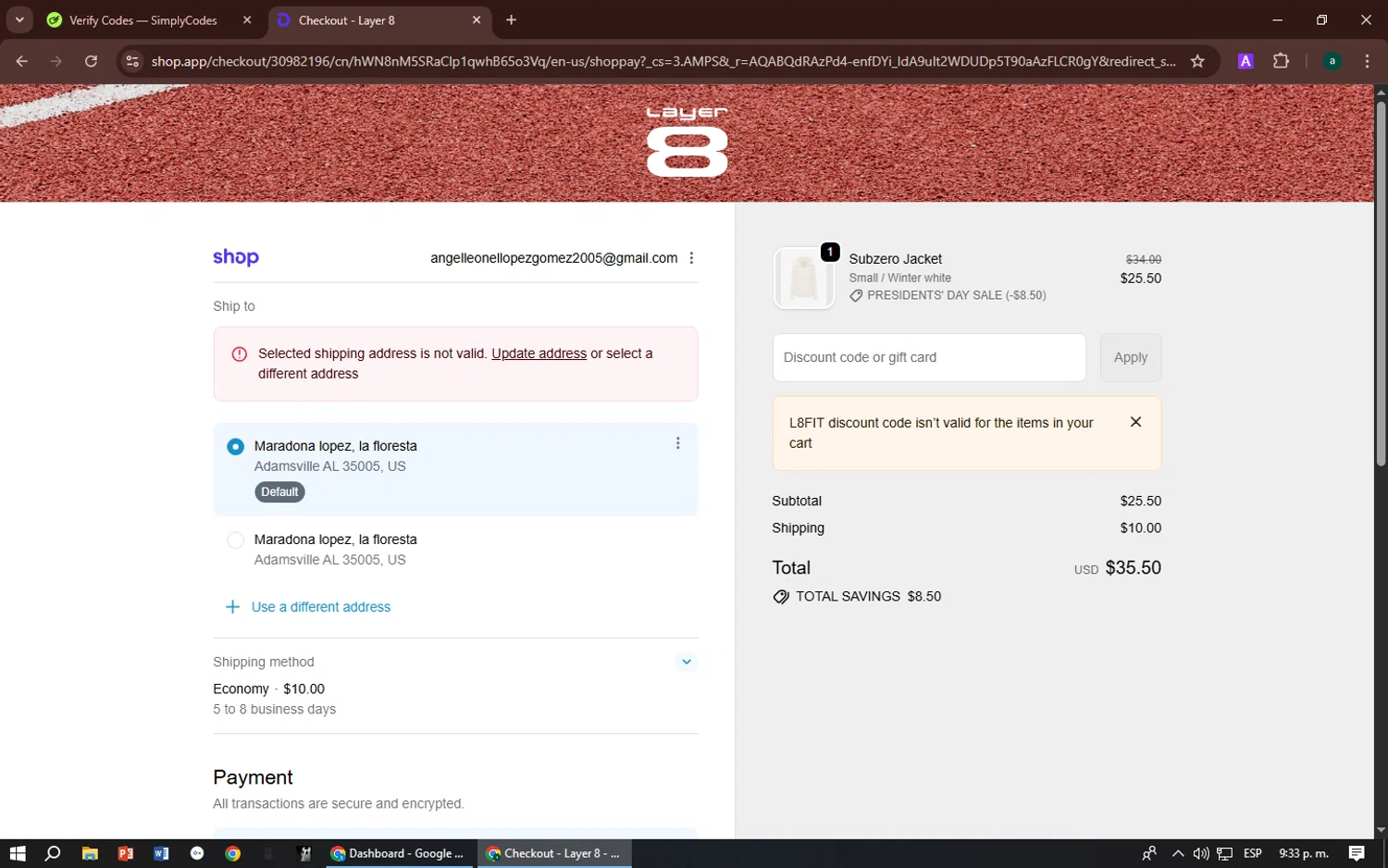The width and height of the screenshot is (1388, 868).
Task: Dismiss the L8FIT invalid code notice
Action: tap(1135, 422)
